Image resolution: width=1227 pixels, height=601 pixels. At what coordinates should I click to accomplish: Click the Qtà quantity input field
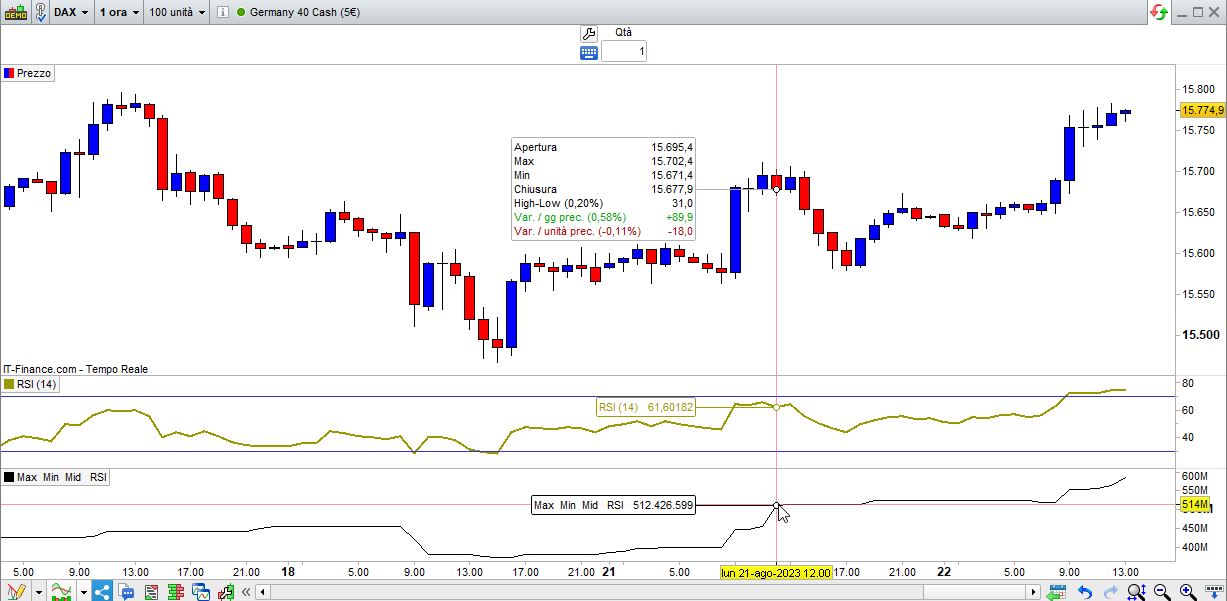pyautogui.click(x=624, y=51)
